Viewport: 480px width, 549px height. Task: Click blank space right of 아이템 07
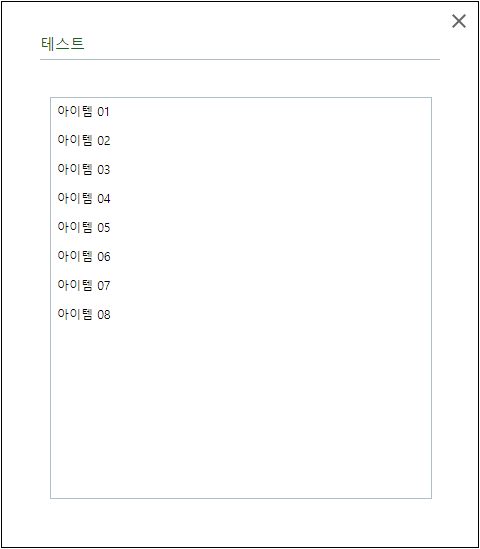point(270,286)
